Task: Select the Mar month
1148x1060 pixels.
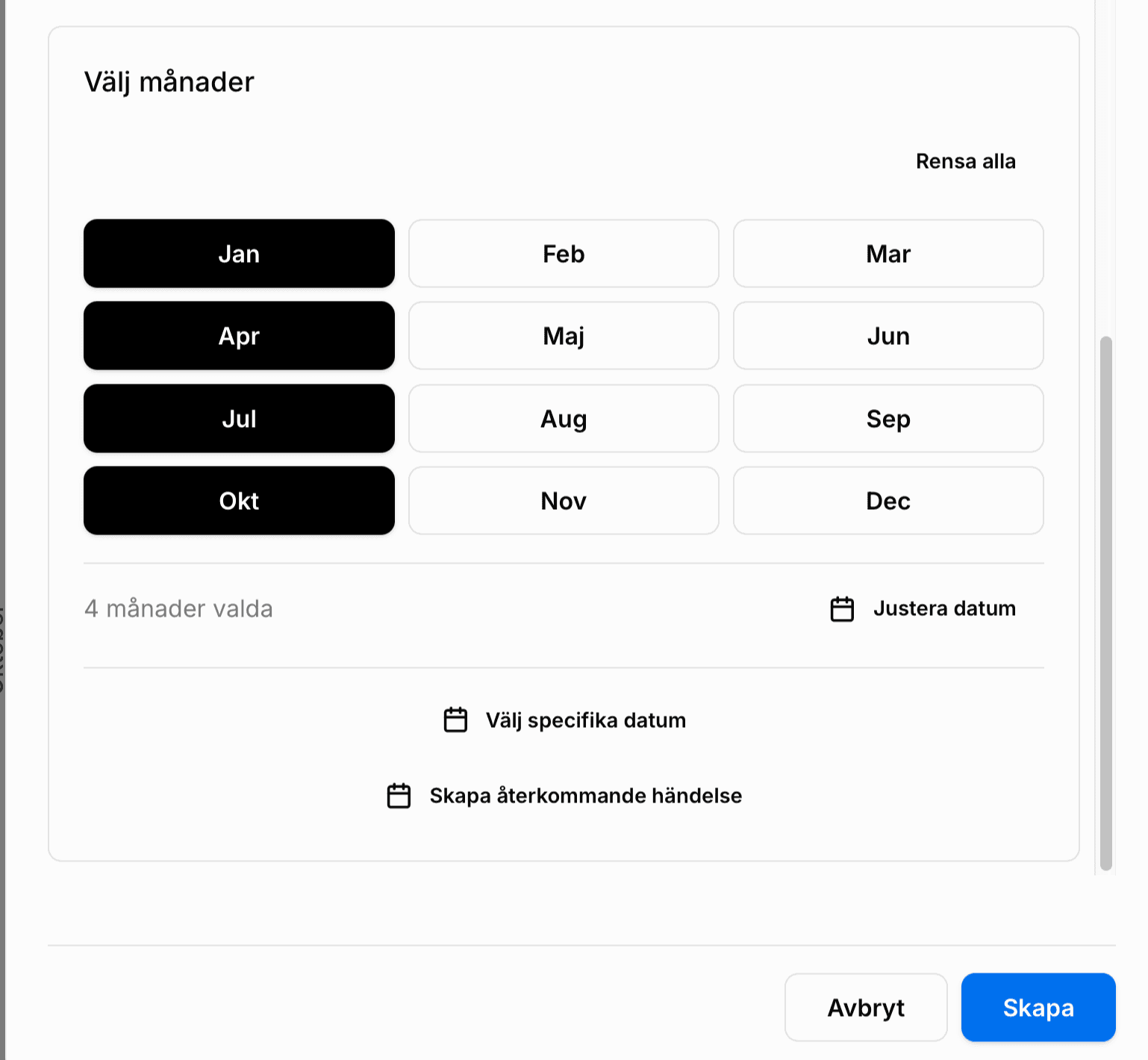Action: 887,254
